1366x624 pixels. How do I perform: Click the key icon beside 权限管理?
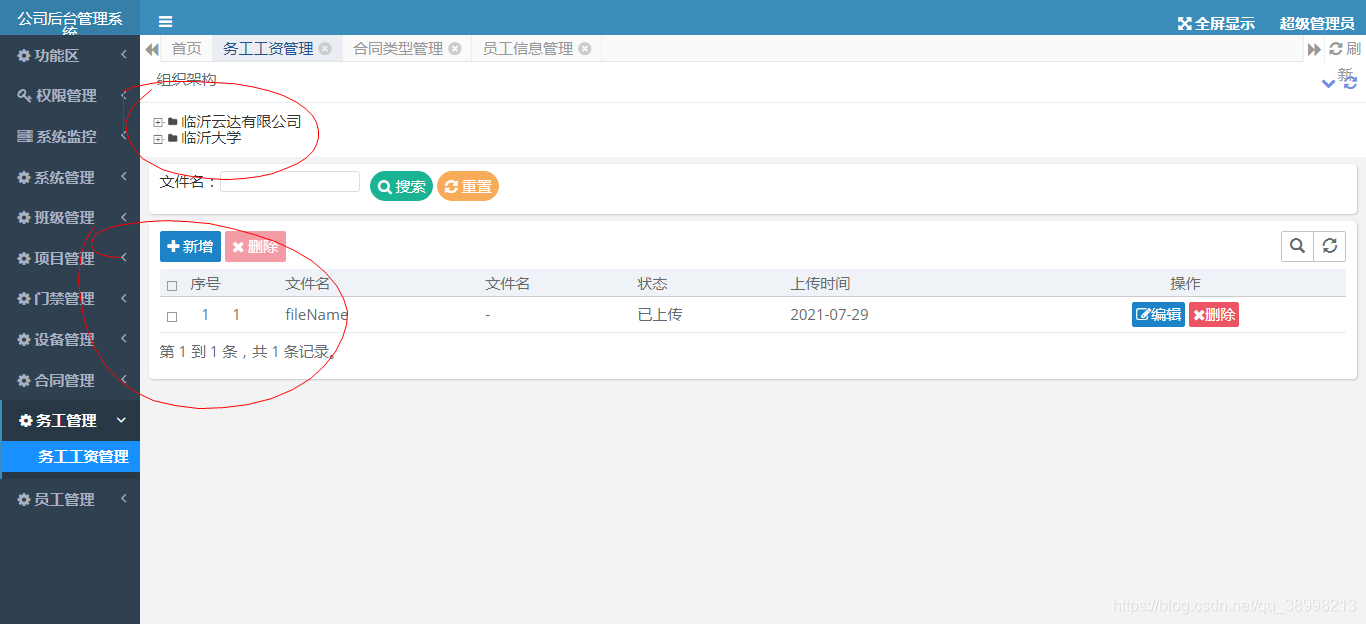click(25, 96)
